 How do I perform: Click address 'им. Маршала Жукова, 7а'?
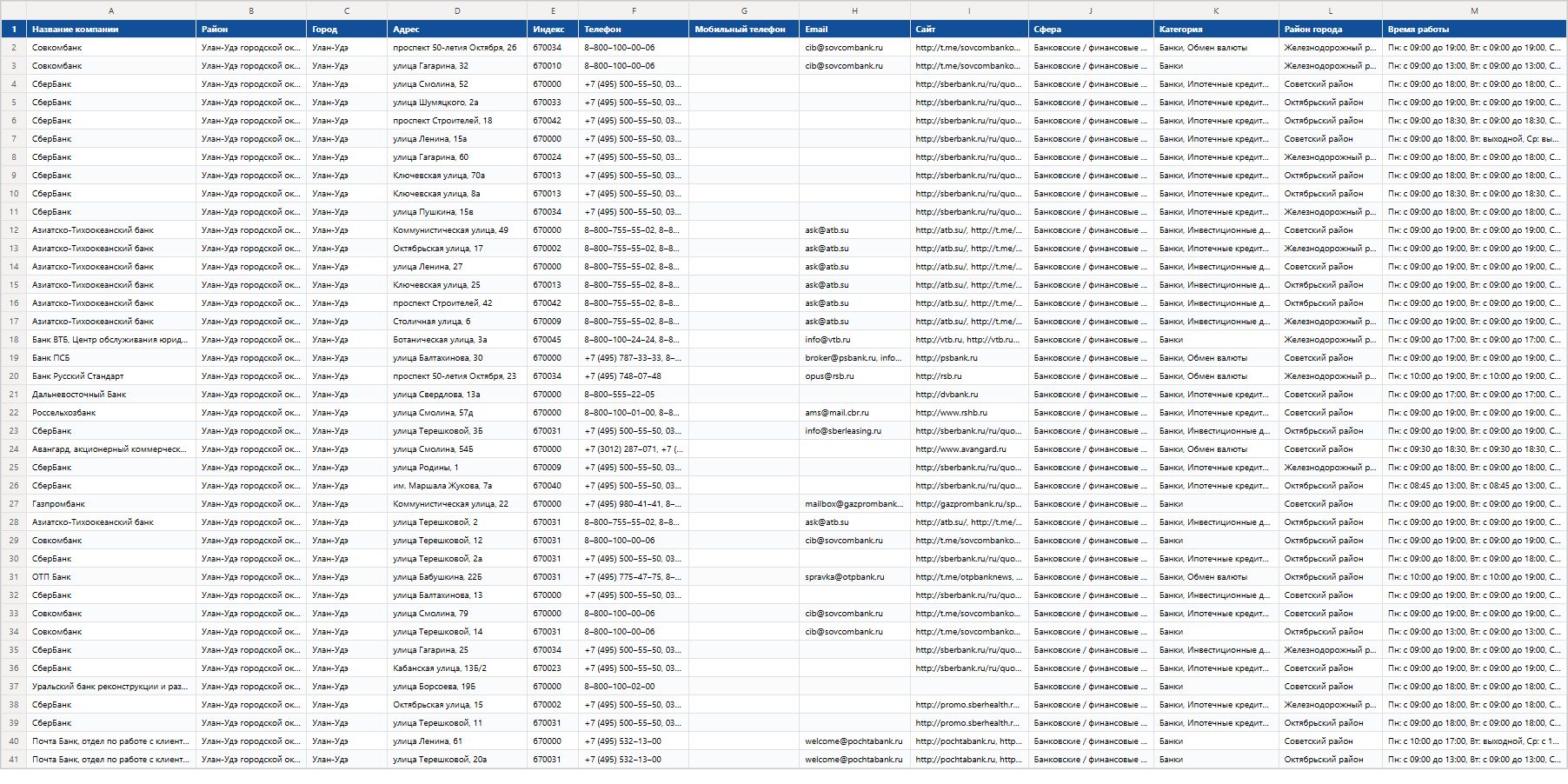coord(457,486)
